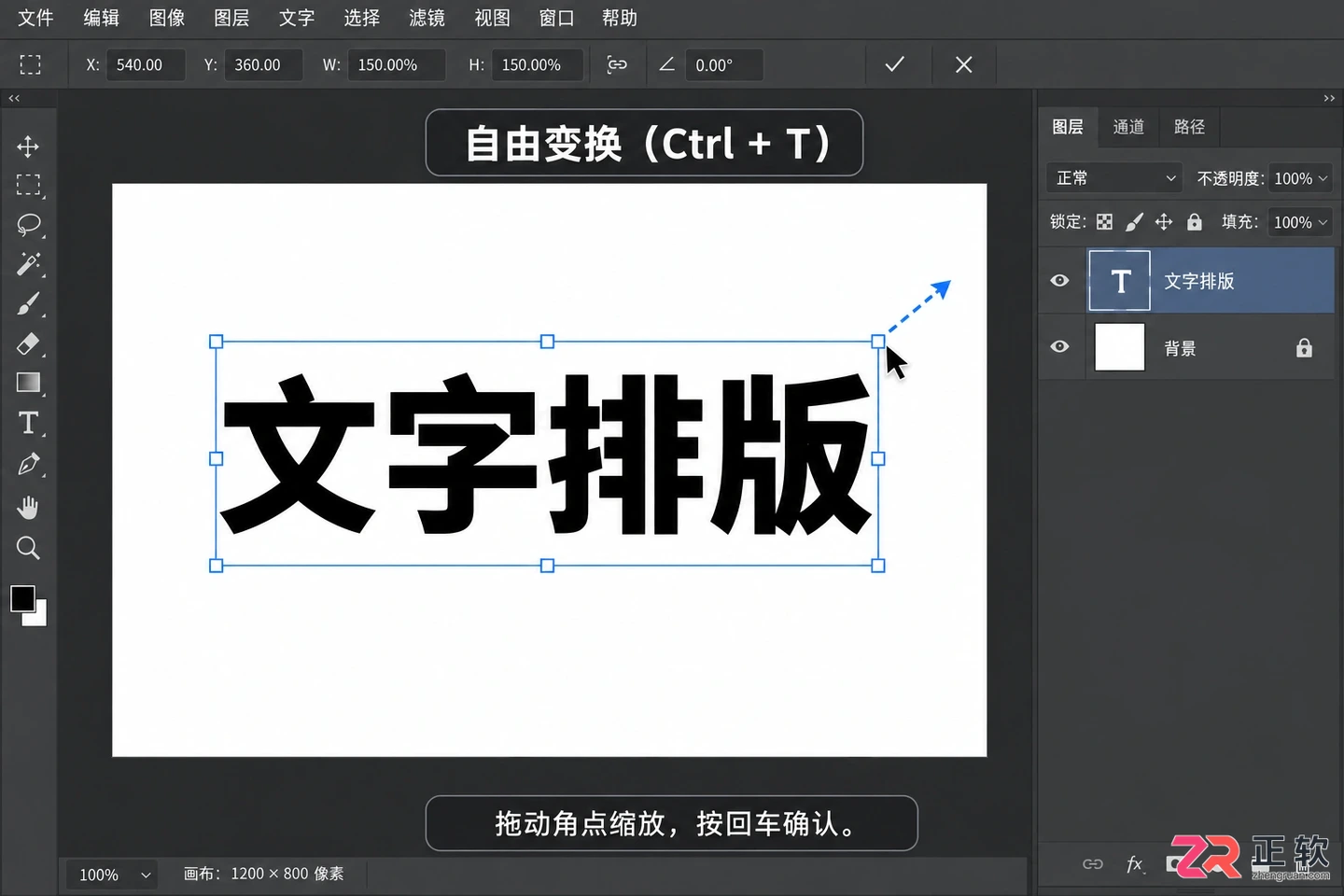Click the background white color swatch
This screenshot has width=1344, height=896.
click(x=38, y=618)
